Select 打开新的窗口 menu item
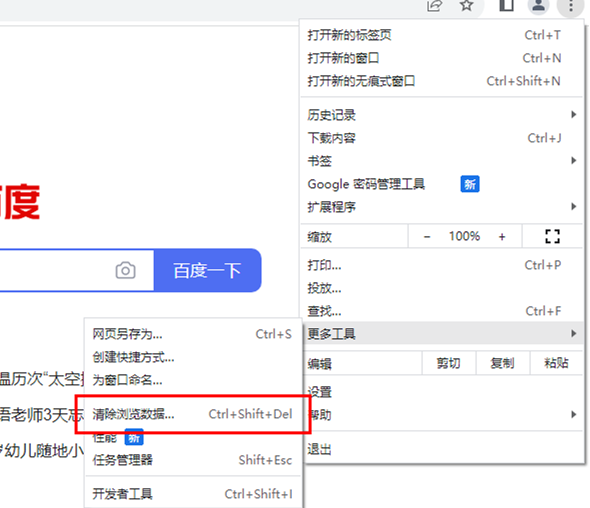Screen dimensions: 590x508 442,58
